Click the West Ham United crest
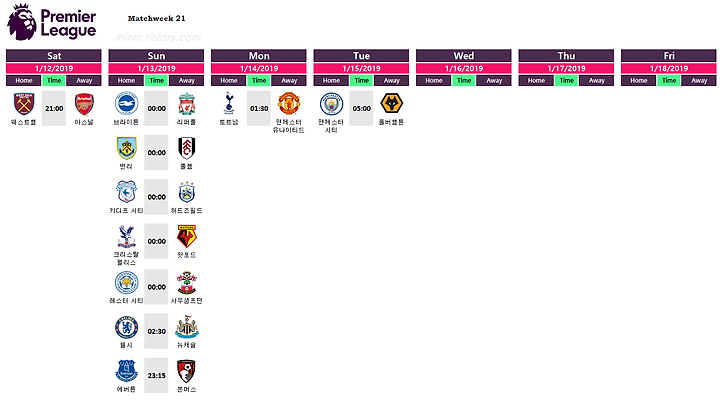Image resolution: width=720 pixels, height=400 pixels. coord(24,104)
